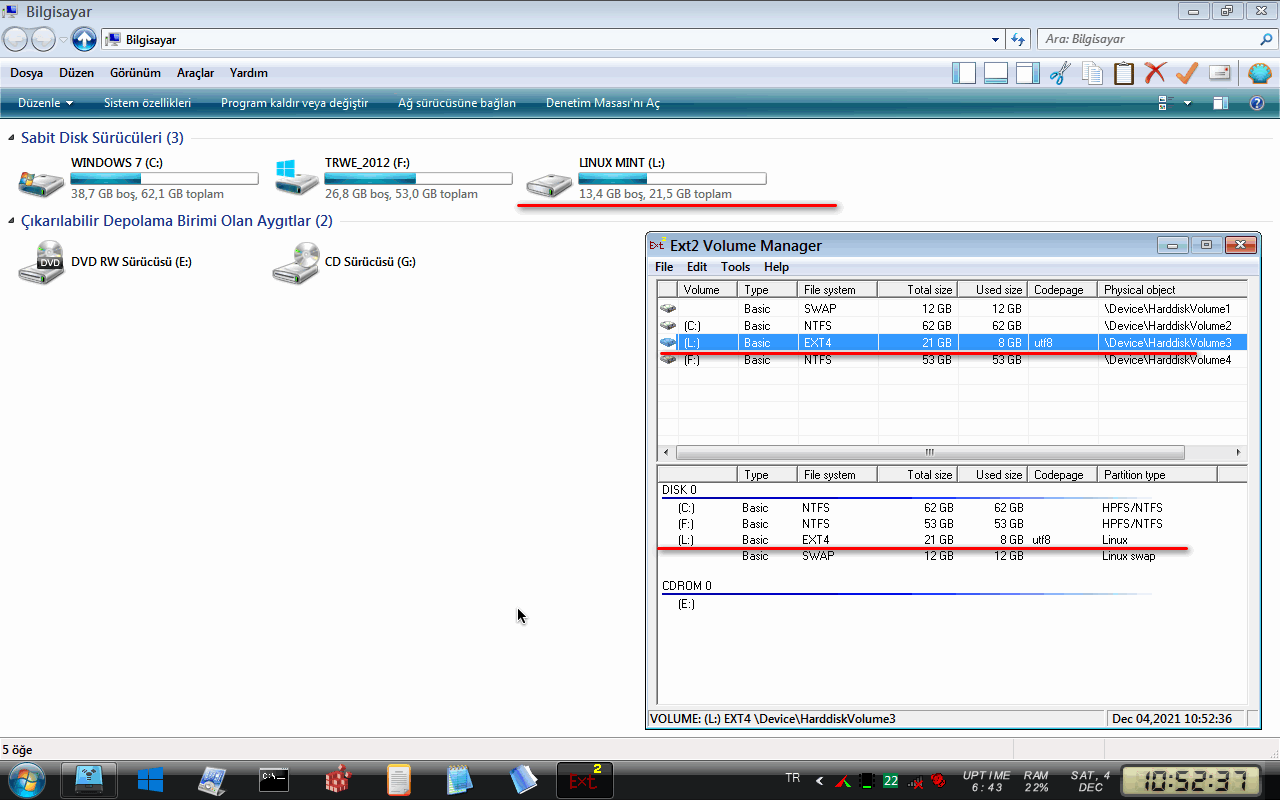Click the TR language indicator
1280x800 pixels.
pyautogui.click(x=793, y=778)
